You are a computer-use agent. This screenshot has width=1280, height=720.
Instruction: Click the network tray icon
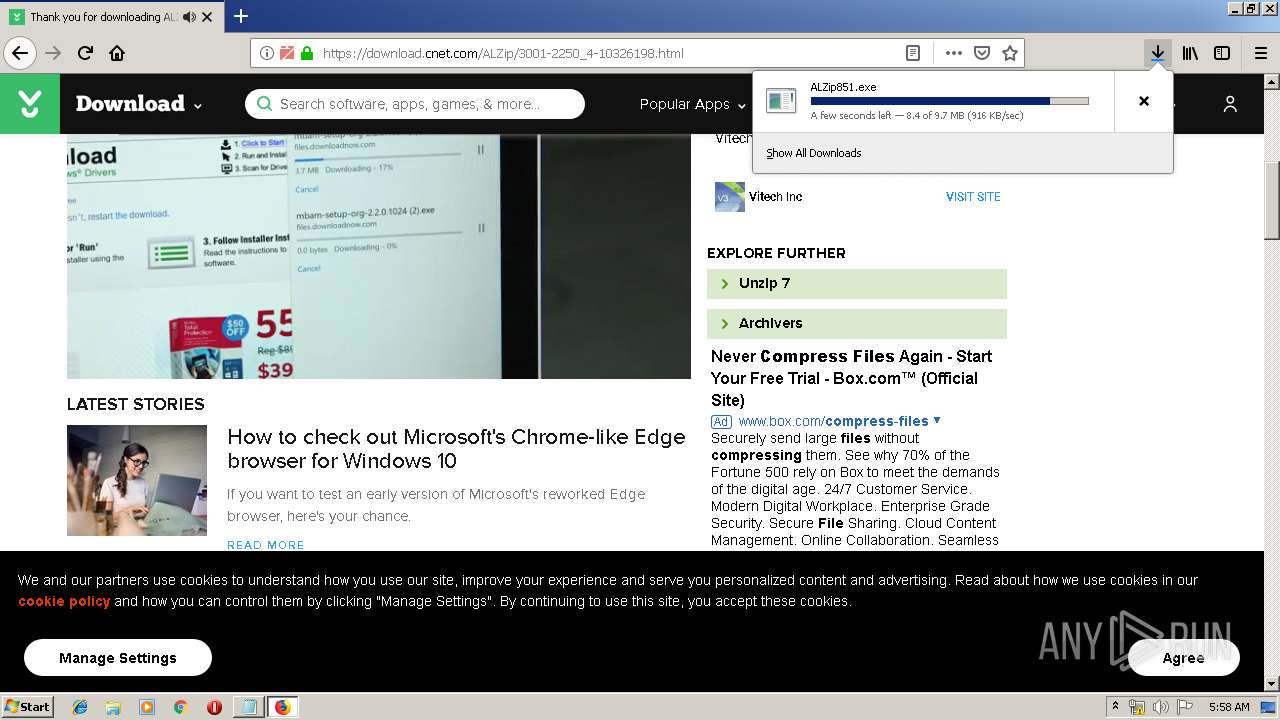(x=1137, y=707)
